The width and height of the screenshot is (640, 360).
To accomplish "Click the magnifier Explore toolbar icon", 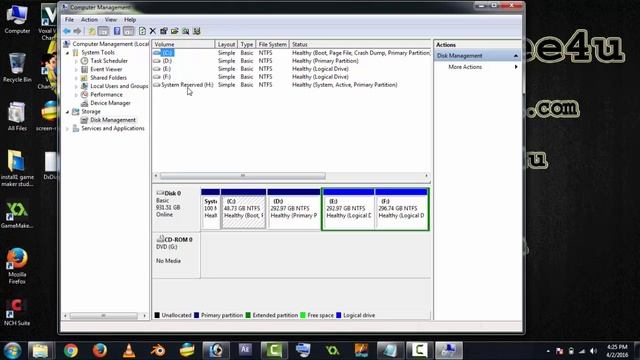I will coord(186,31).
